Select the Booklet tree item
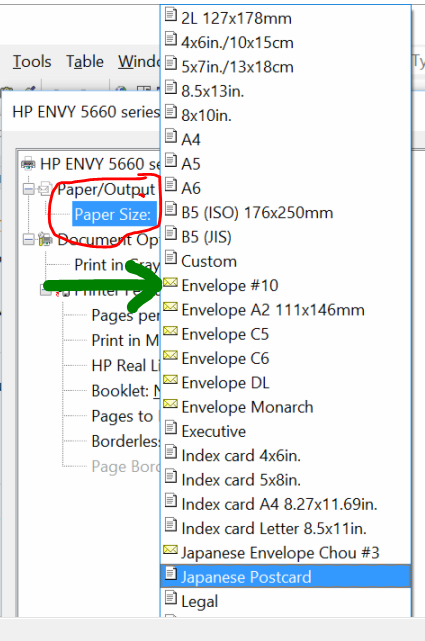This screenshot has width=425, height=641. (x=125, y=391)
